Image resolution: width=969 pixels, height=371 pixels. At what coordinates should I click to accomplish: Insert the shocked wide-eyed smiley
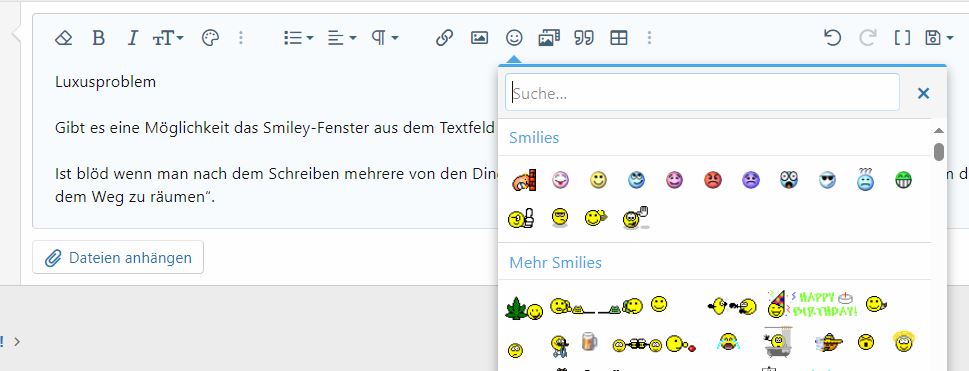click(x=789, y=180)
